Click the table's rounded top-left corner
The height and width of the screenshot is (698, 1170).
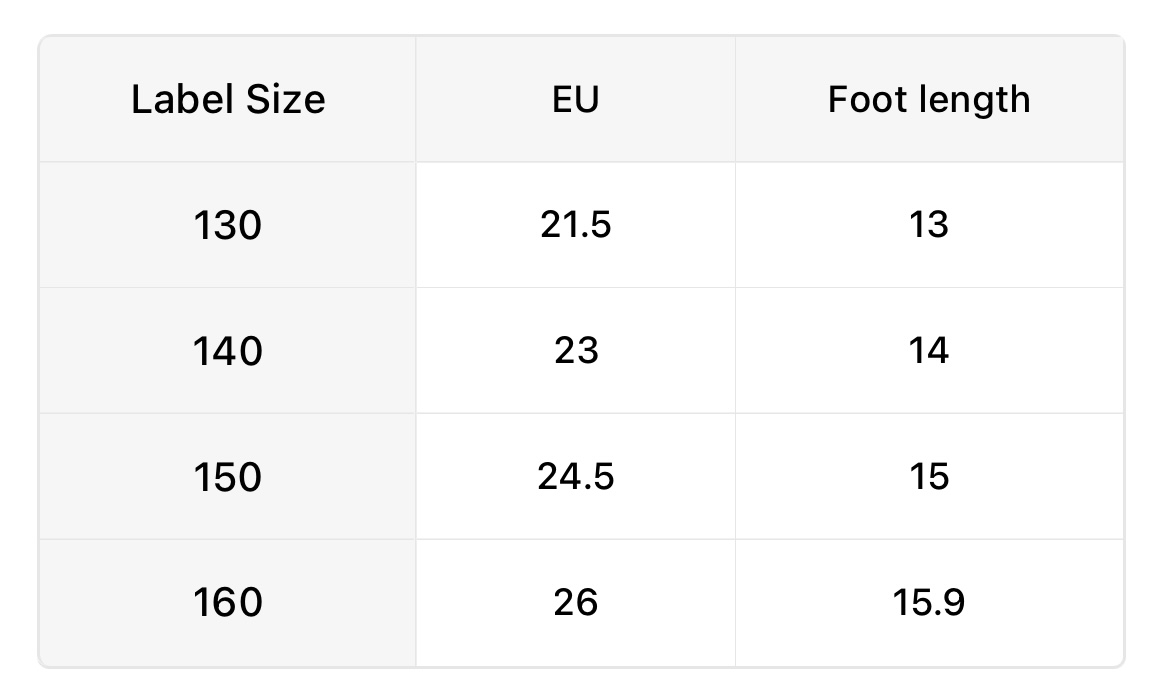tap(43, 41)
